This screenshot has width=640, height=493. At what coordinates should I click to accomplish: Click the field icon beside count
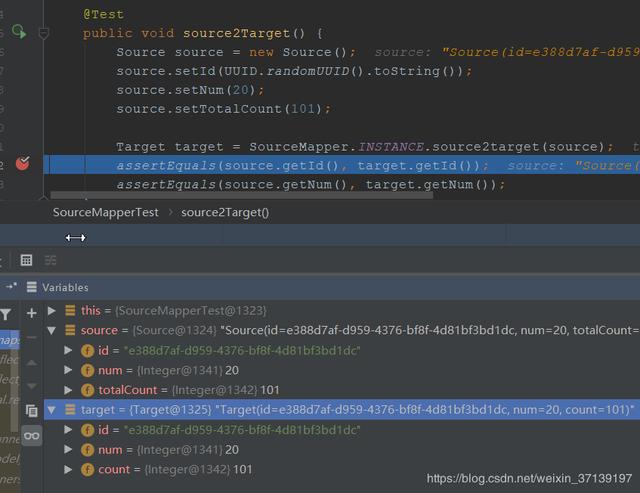pyautogui.click(x=87, y=470)
